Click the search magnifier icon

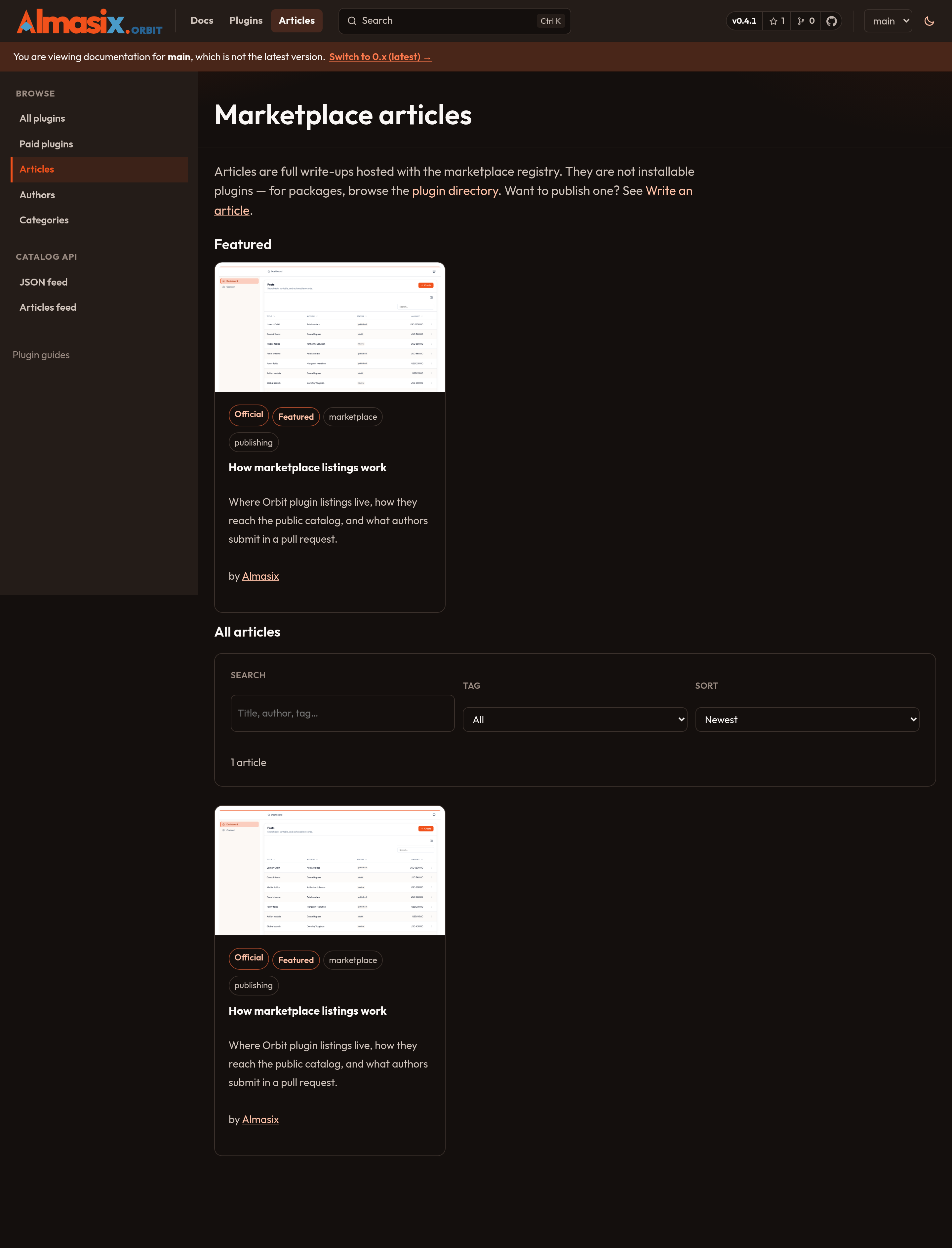click(352, 21)
